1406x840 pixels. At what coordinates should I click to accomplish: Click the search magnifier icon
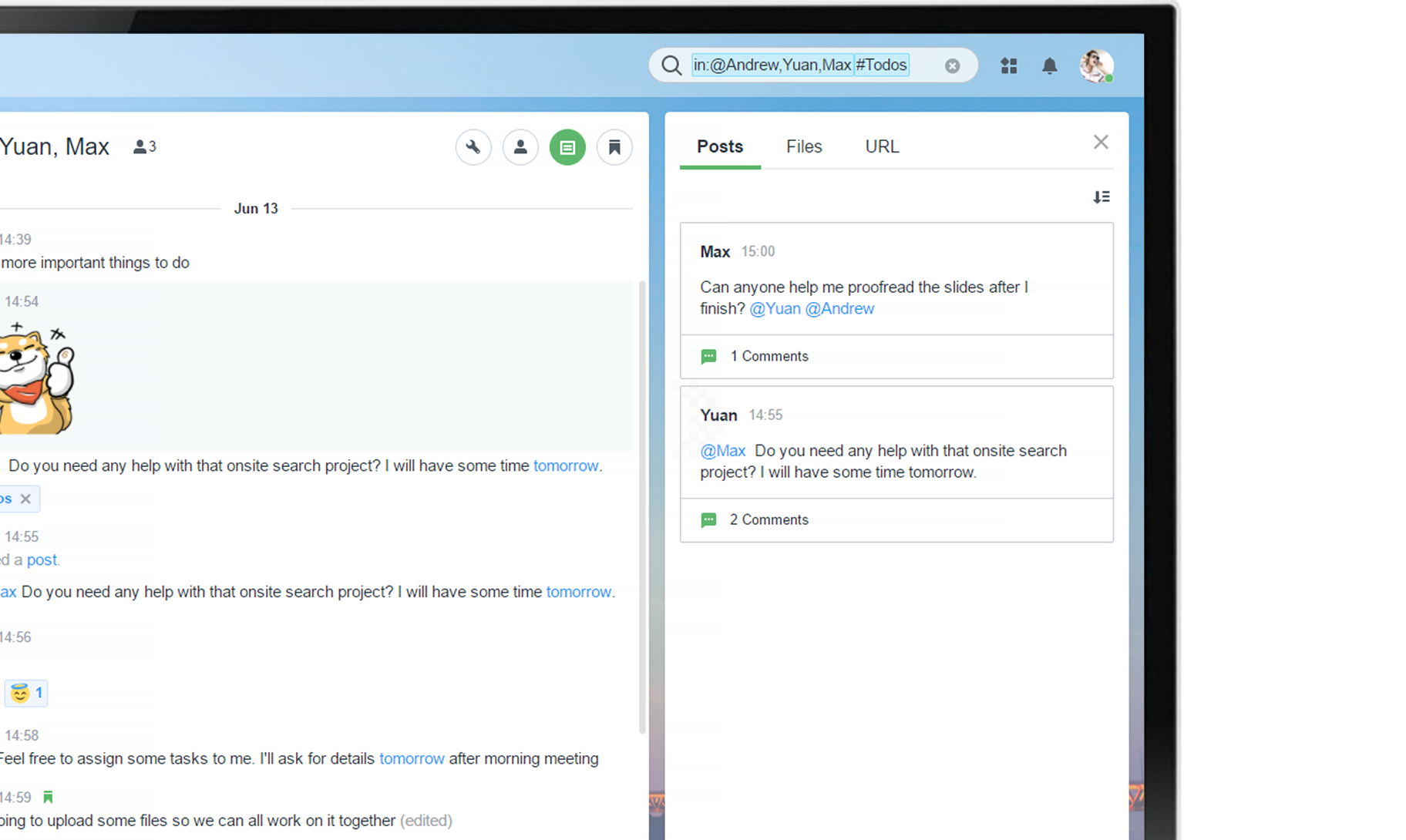(x=671, y=66)
